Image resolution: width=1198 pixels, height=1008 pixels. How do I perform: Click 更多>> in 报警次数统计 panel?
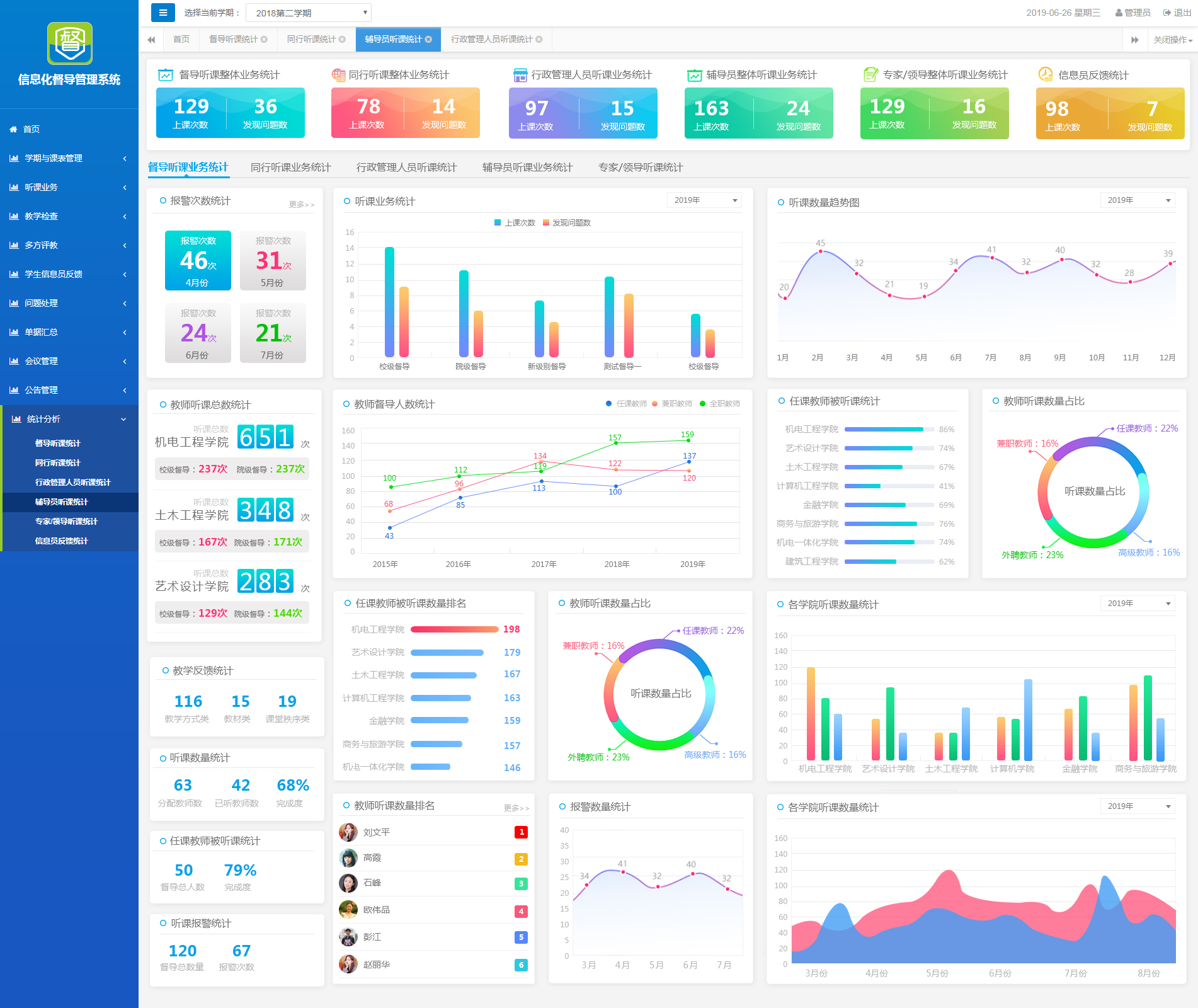[302, 205]
